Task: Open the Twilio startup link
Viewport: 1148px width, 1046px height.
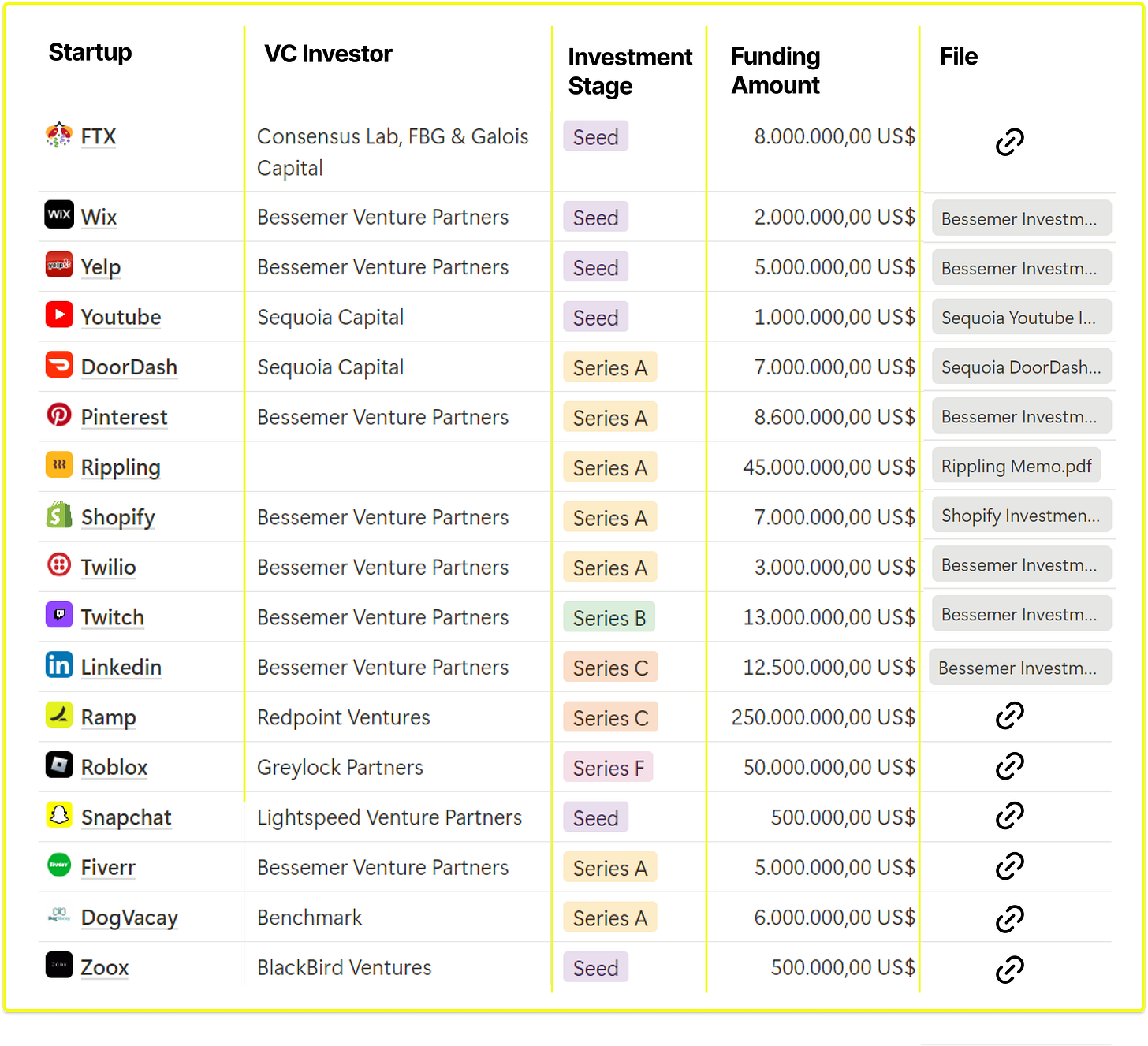Action: (108, 567)
